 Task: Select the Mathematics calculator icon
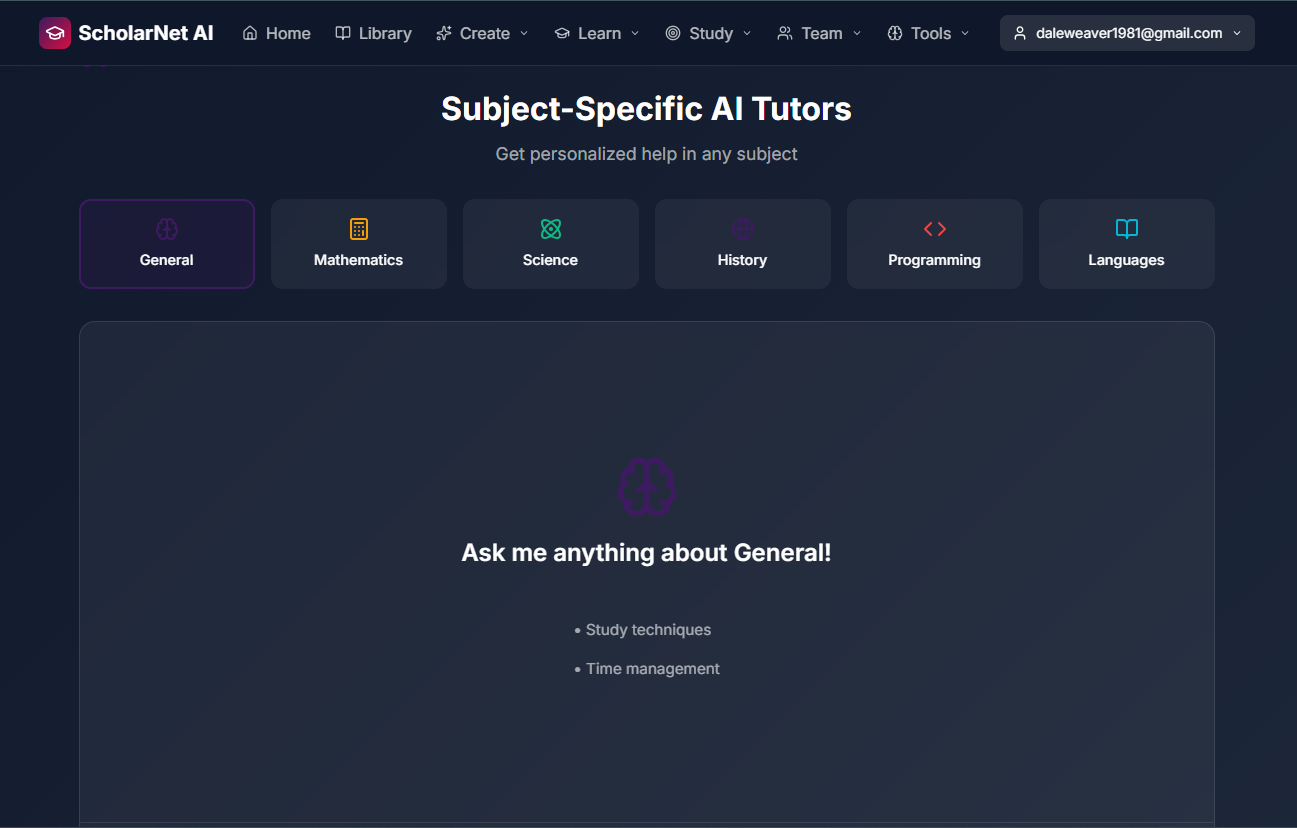click(x=358, y=228)
